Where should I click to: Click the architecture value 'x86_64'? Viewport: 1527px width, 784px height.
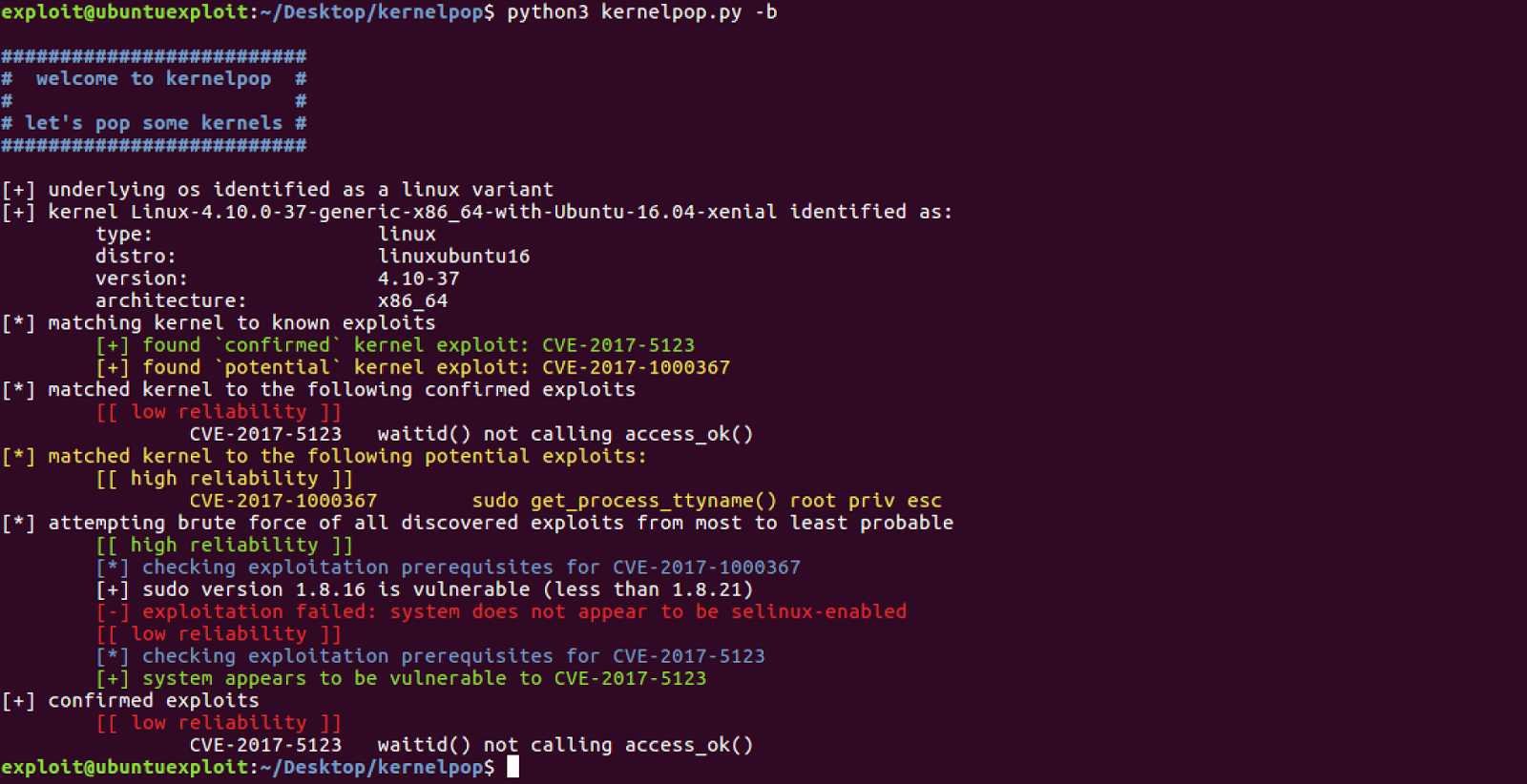pos(412,301)
